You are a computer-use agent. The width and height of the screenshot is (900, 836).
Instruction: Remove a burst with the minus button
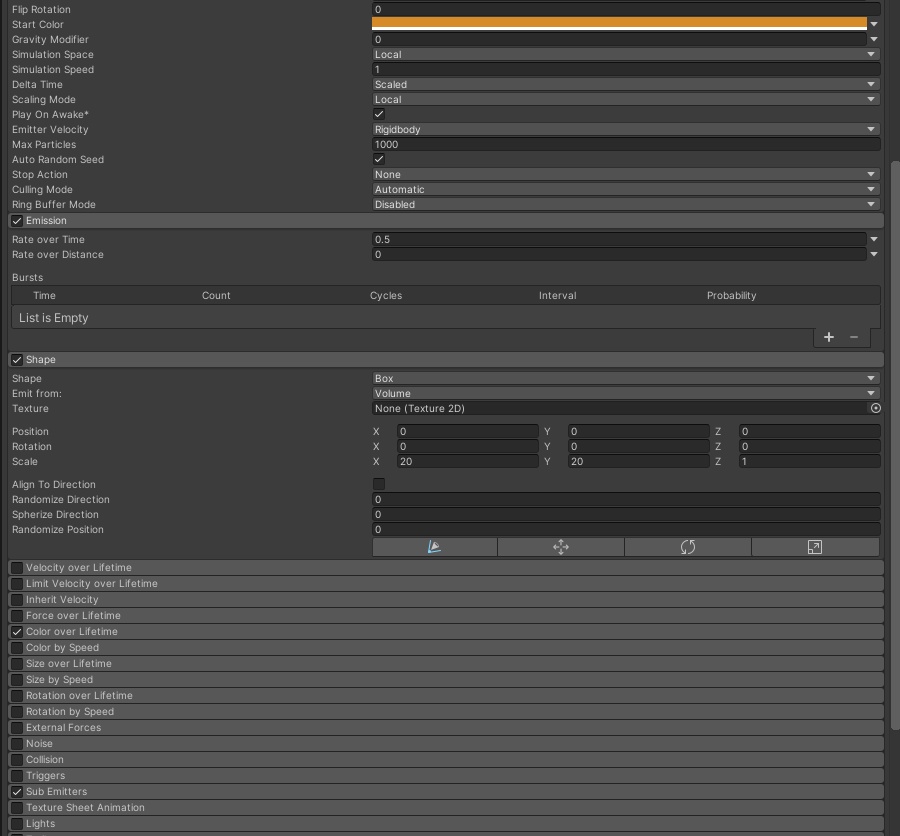(x=854, y=338)
